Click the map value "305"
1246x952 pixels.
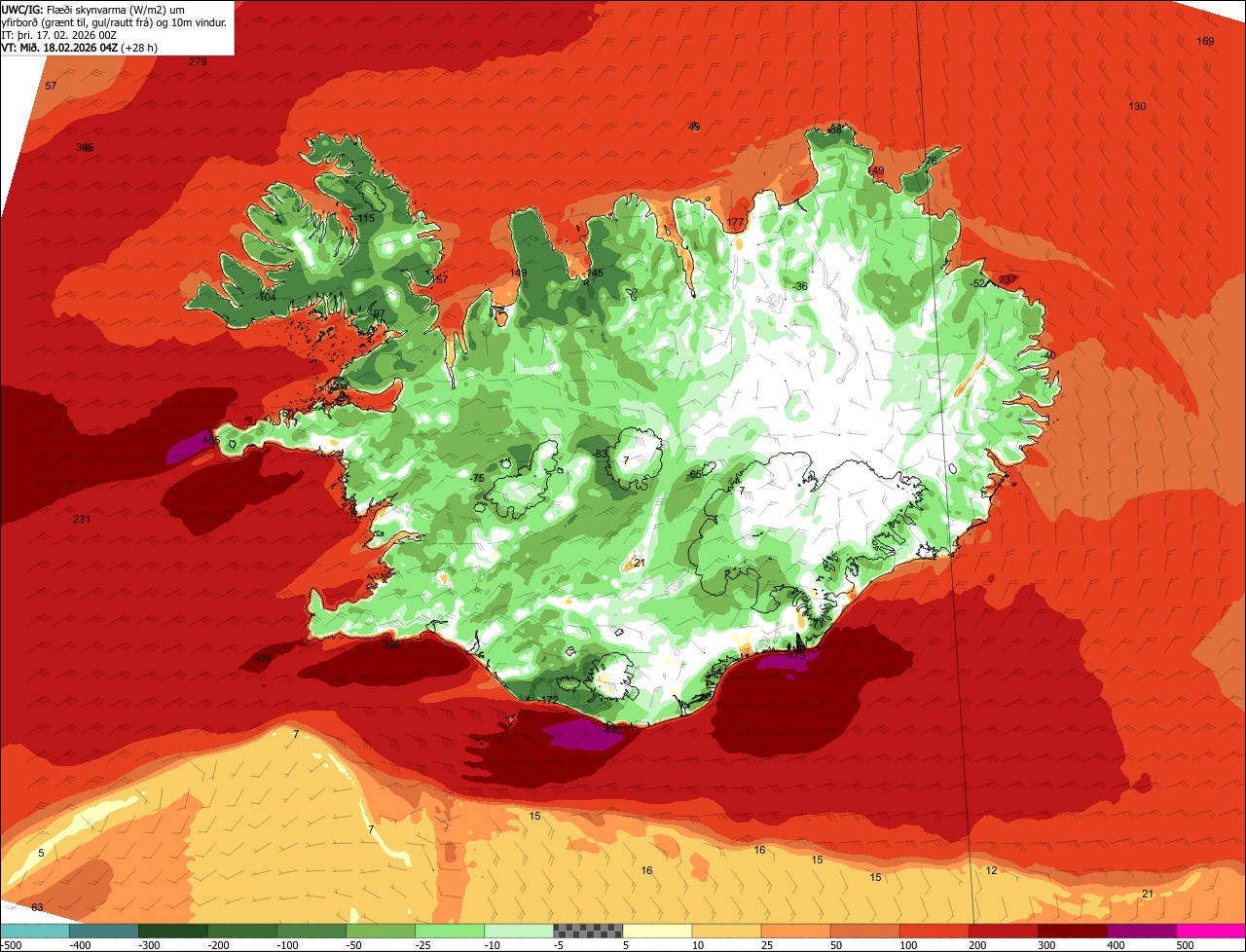pos(85,147)
